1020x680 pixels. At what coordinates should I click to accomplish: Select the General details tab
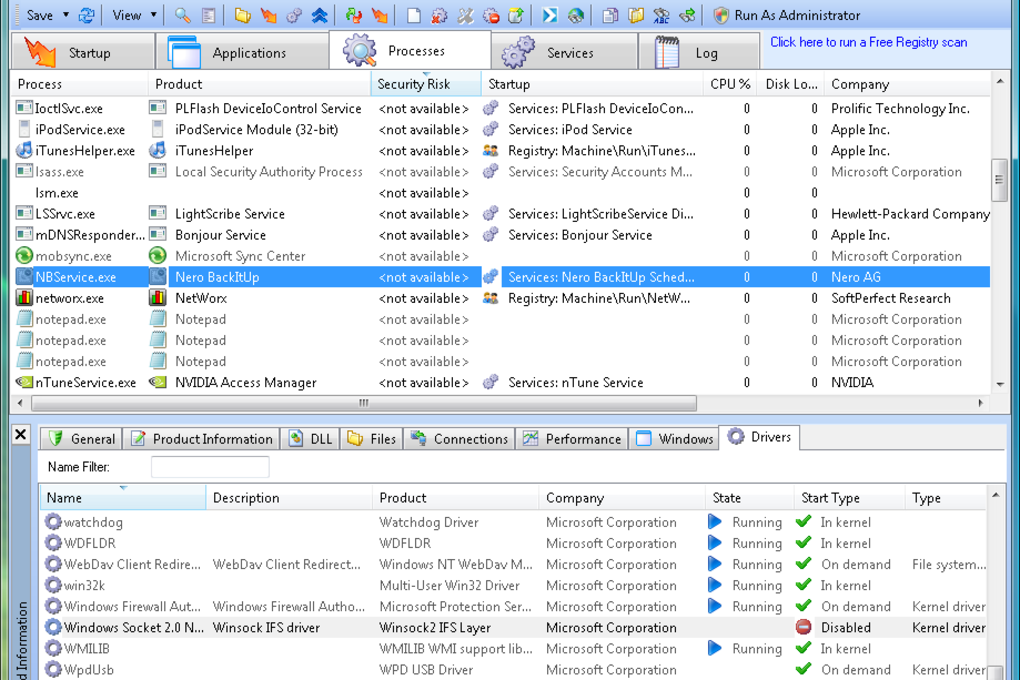coord(81,439)
